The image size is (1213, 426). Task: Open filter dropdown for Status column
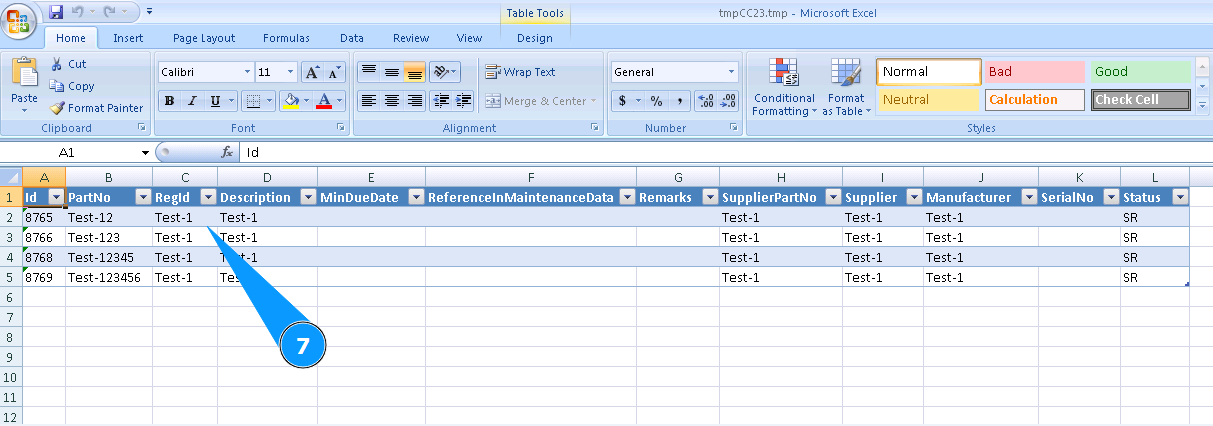click(1179, 197)
